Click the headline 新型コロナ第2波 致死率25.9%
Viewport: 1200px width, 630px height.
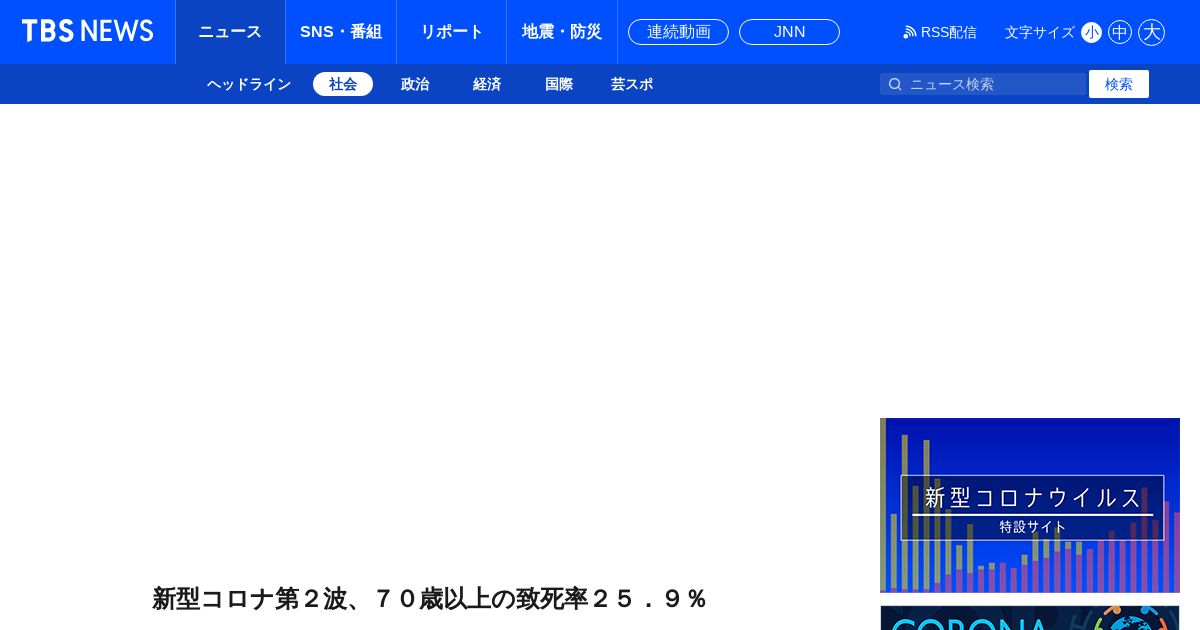click(430, 599)
